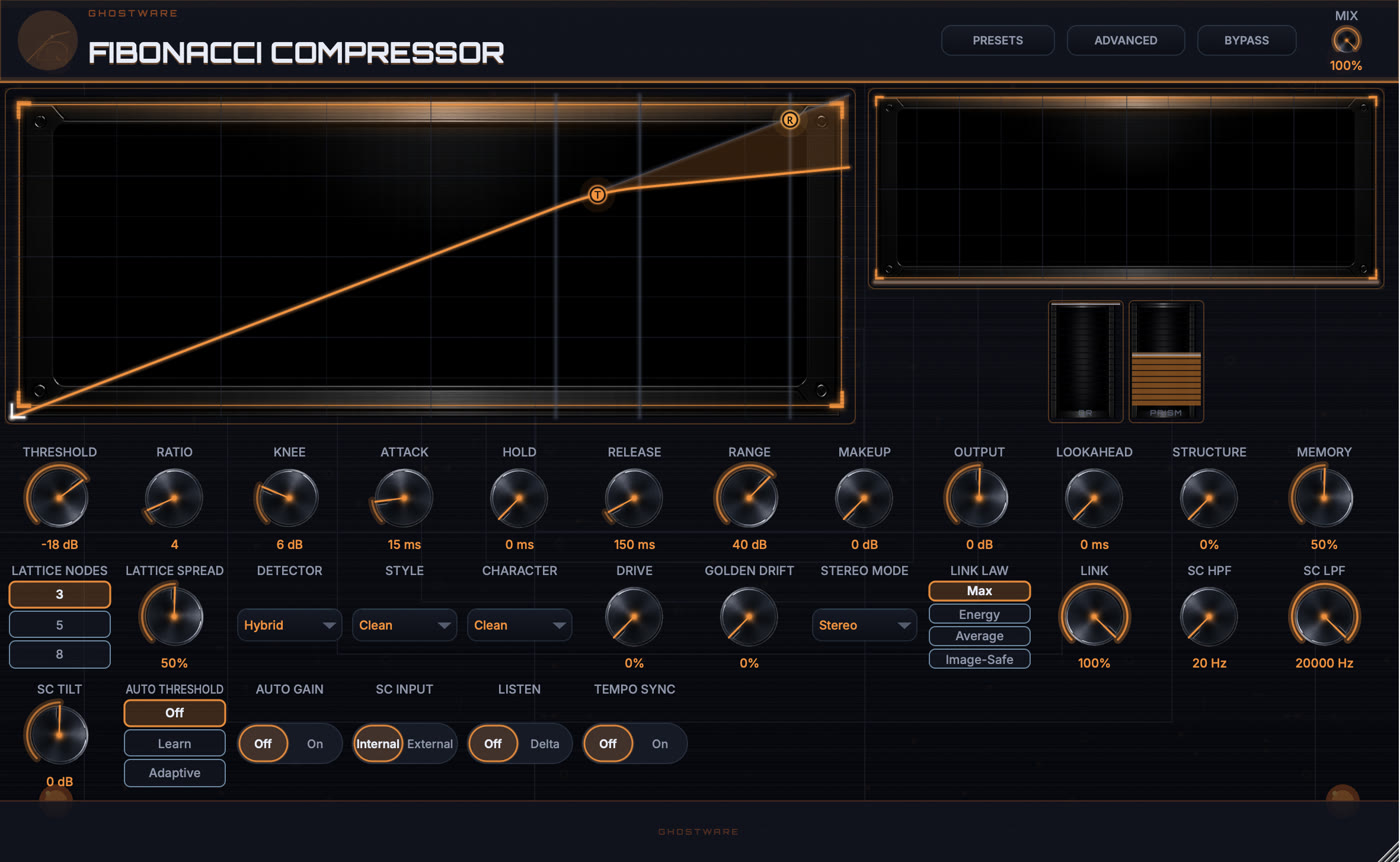Click the SC HPF knob

point(1209,616)
